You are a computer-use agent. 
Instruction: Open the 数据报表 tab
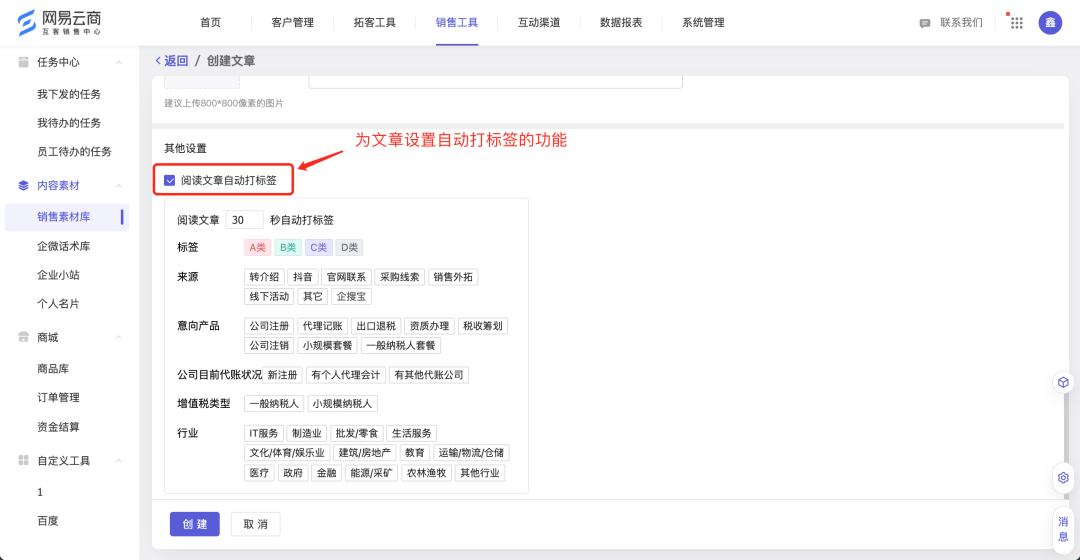pos(621,23)
